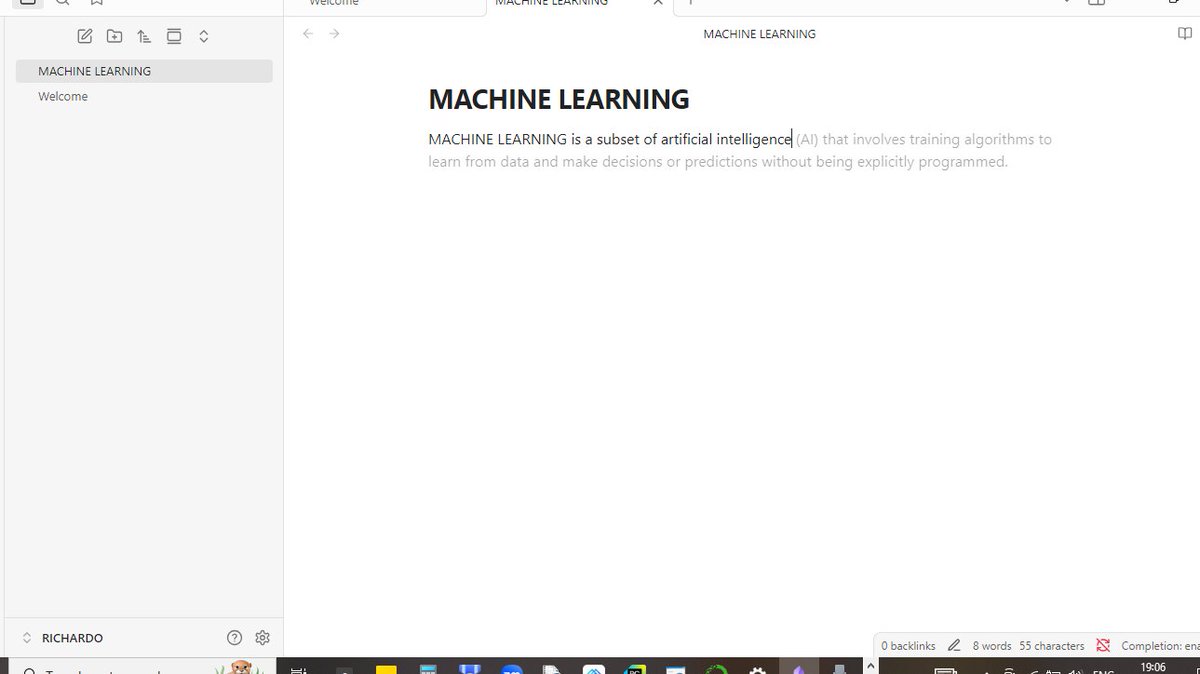The image size is (1200, 674).
Task: Change the file sort order
Action: click(x=144, y=36)
